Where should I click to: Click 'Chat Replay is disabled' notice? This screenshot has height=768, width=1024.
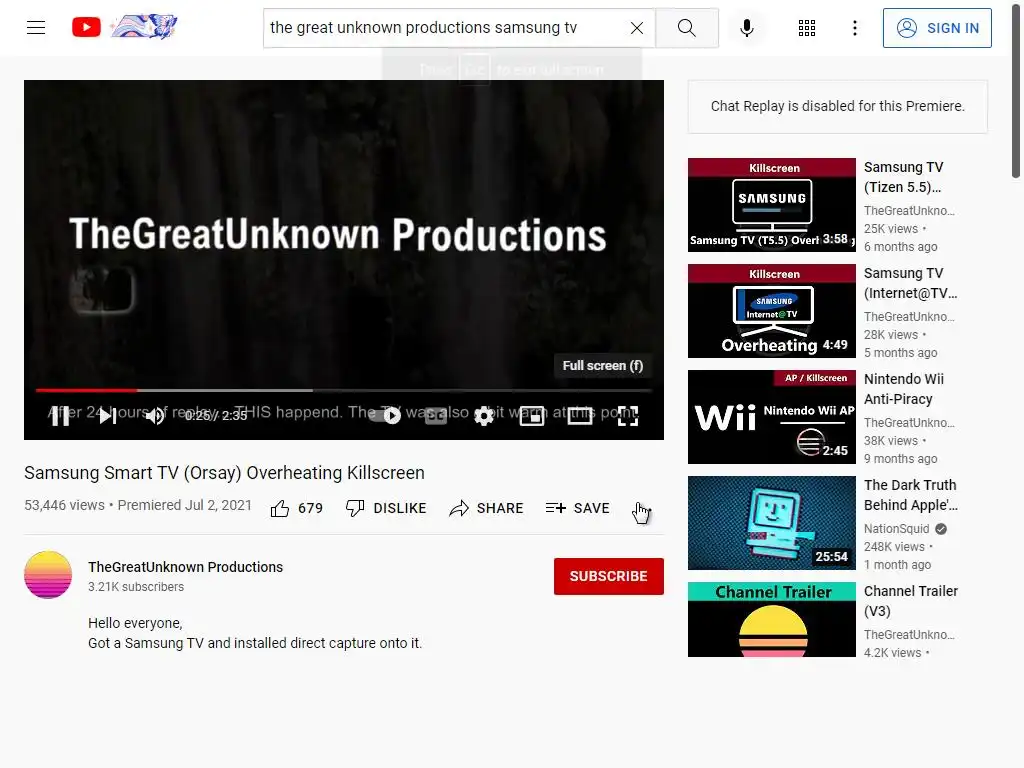pyautogui.click(x=837, y=106)
